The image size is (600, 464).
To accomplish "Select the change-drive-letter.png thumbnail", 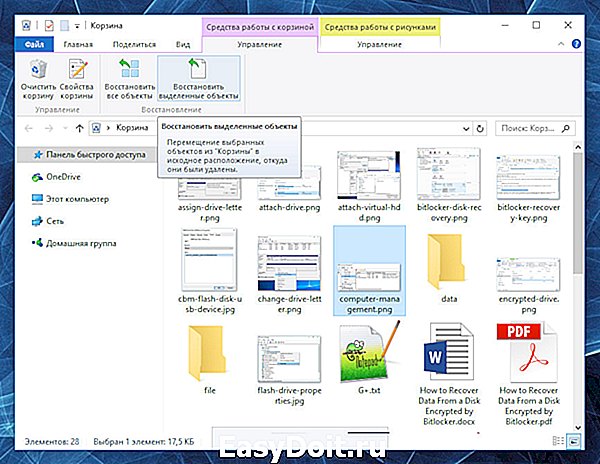I will pos(289,263).
